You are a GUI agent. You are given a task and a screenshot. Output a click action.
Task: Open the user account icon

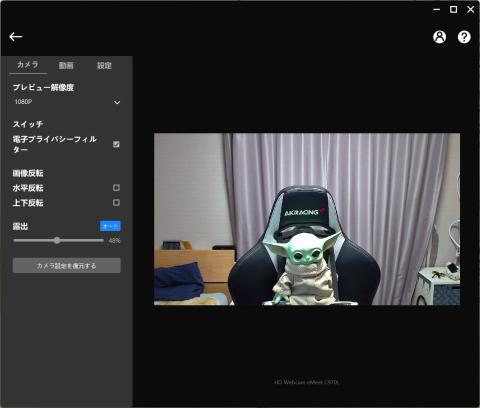(x=439, y=37)
